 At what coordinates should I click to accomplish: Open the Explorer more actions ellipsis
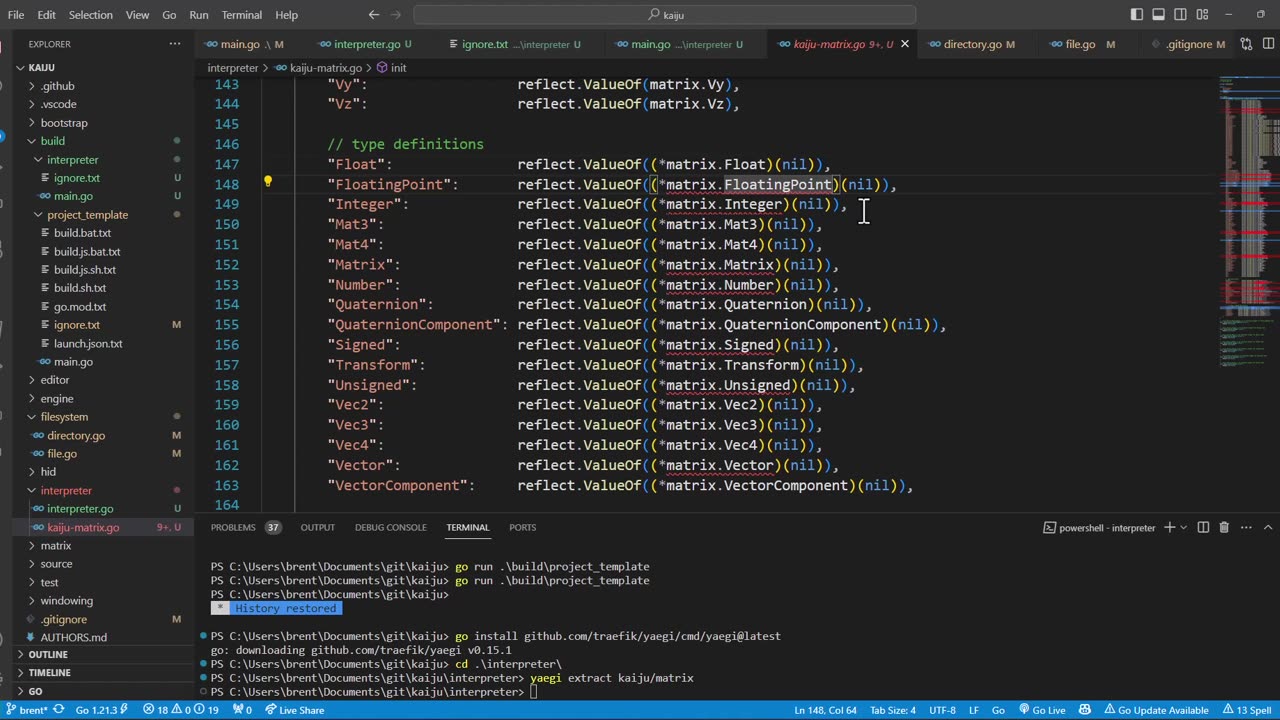coord(175,44)
